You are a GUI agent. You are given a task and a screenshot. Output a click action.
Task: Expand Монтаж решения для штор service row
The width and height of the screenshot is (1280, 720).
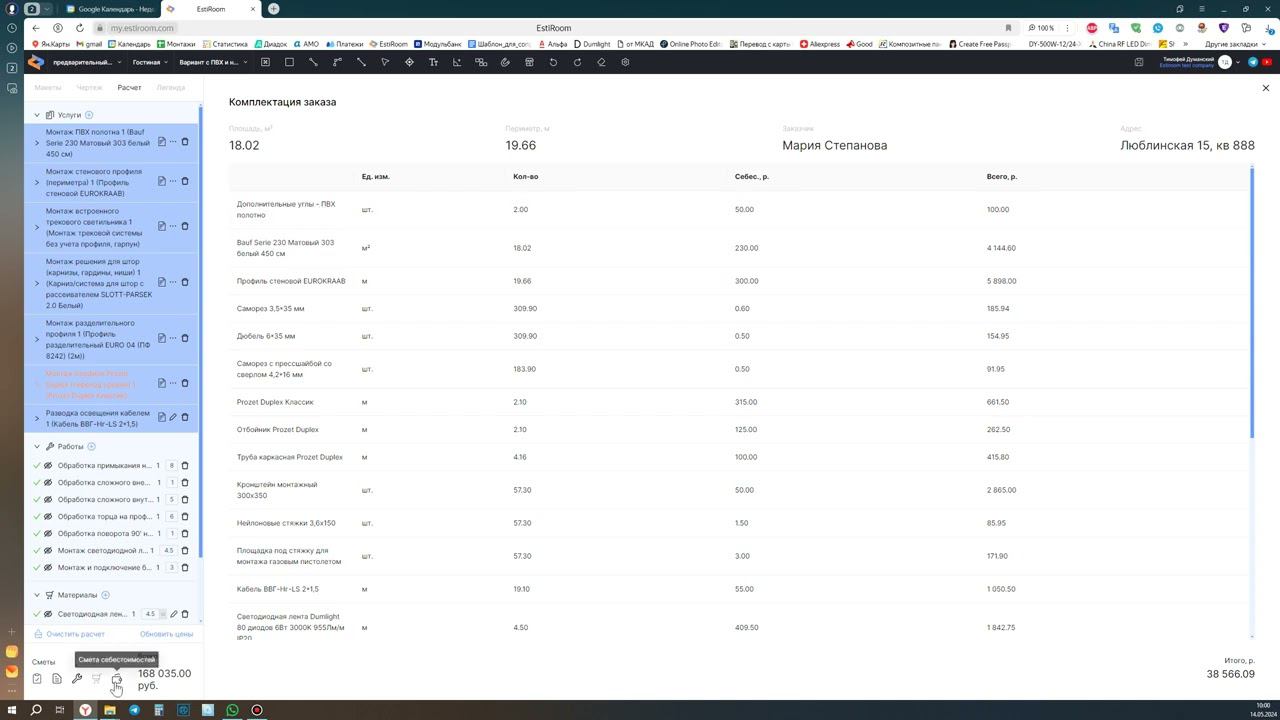[37, 283]
